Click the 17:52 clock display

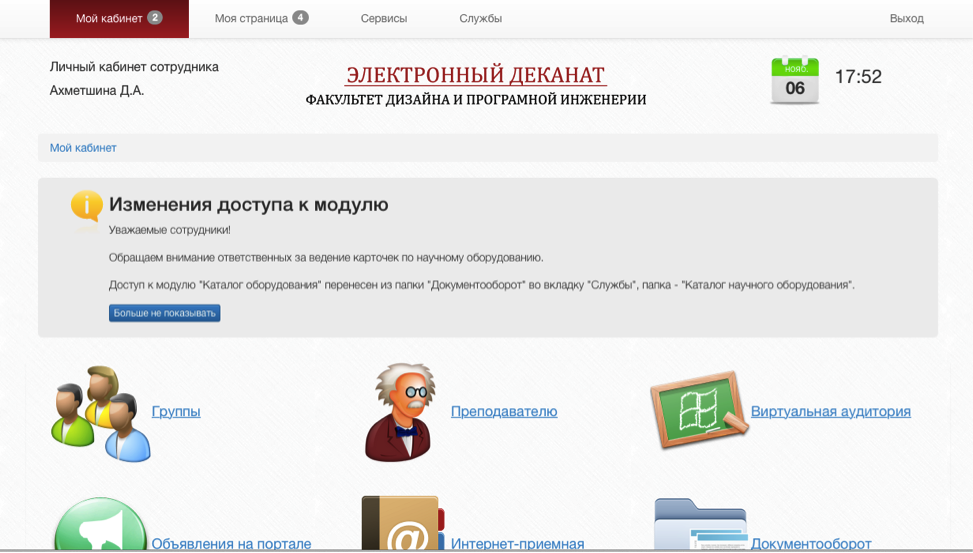tap(858, 76)
